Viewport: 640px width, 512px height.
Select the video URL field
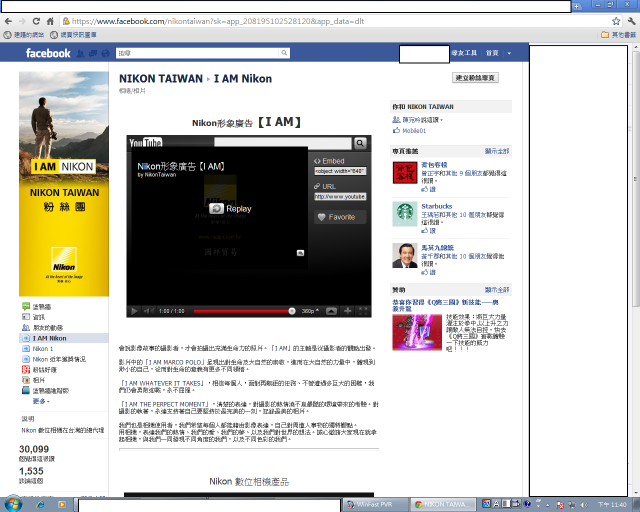(x=340, y=196)
